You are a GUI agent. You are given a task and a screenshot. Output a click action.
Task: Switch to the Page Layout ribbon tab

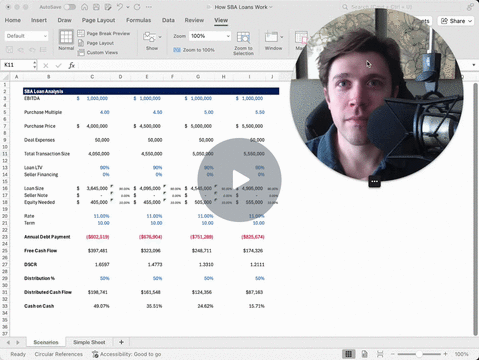[x=98, y=20]
